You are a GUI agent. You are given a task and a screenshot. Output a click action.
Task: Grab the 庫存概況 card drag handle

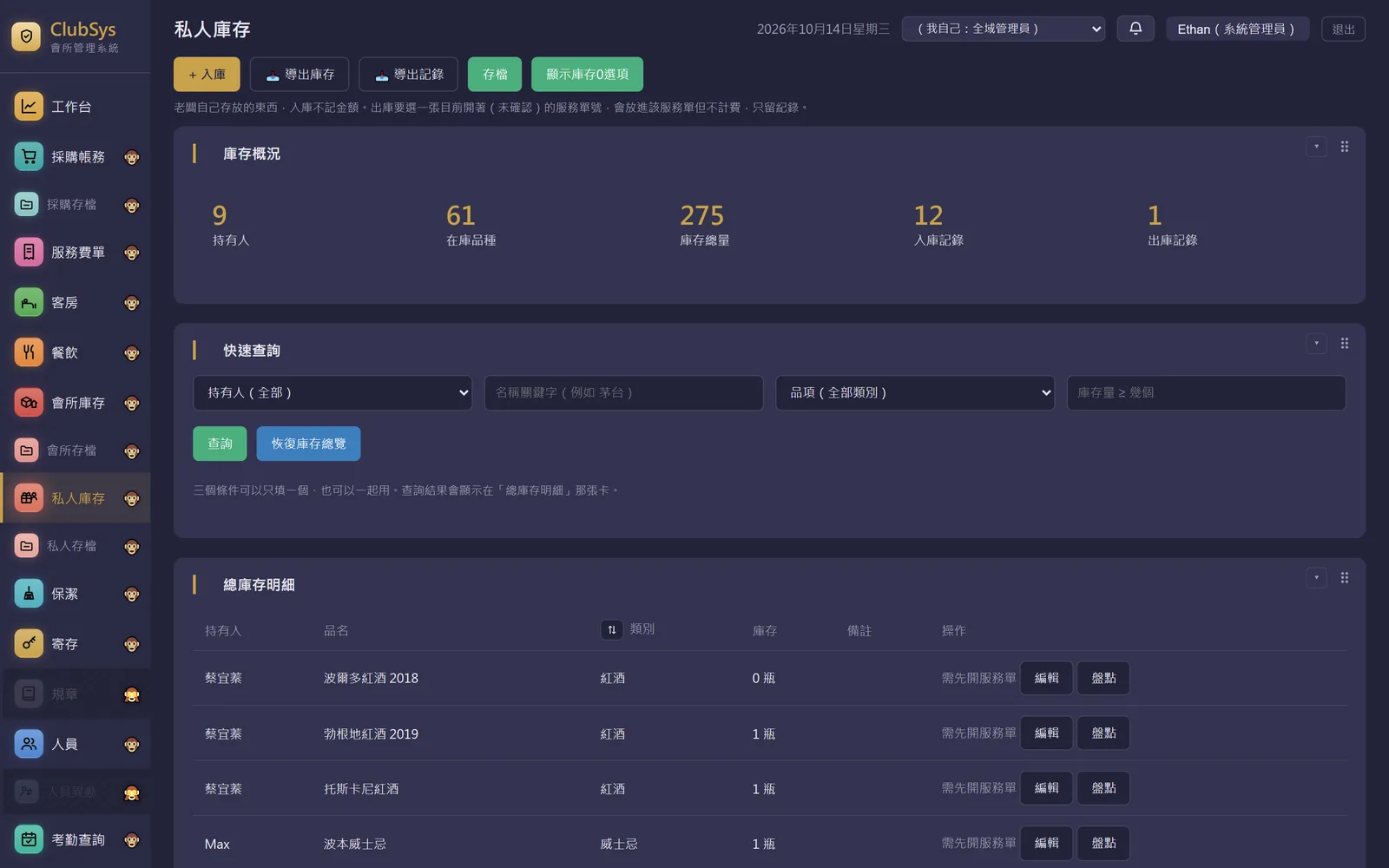(1345, 147)
